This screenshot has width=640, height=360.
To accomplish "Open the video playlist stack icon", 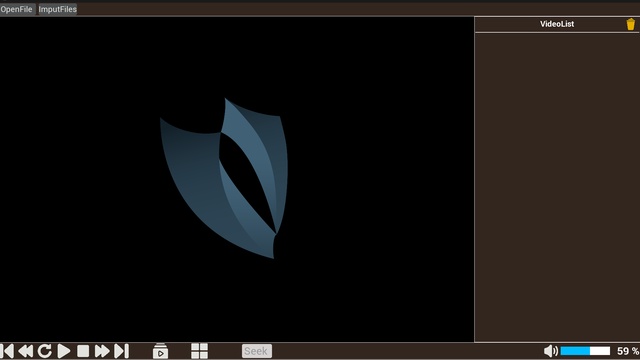I will click(160, 351).
